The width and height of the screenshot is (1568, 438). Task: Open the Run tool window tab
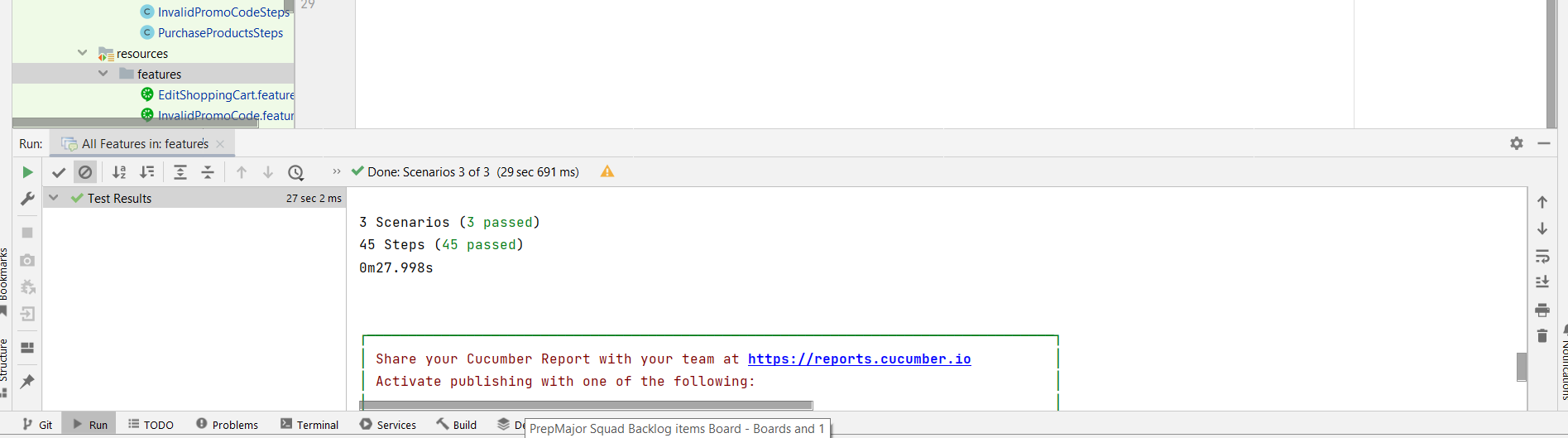tap(90, 425)
